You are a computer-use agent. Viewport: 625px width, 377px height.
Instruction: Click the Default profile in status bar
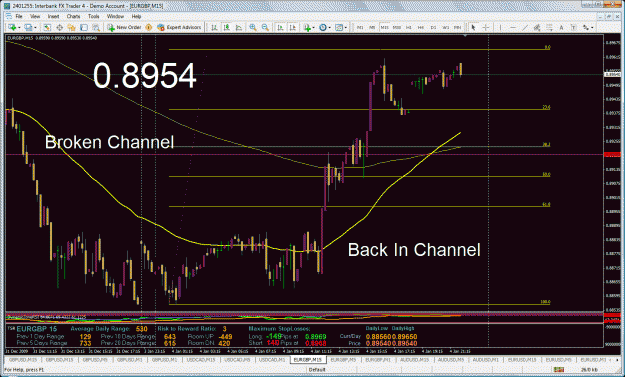pyautogui.click(x=317, y=370)
